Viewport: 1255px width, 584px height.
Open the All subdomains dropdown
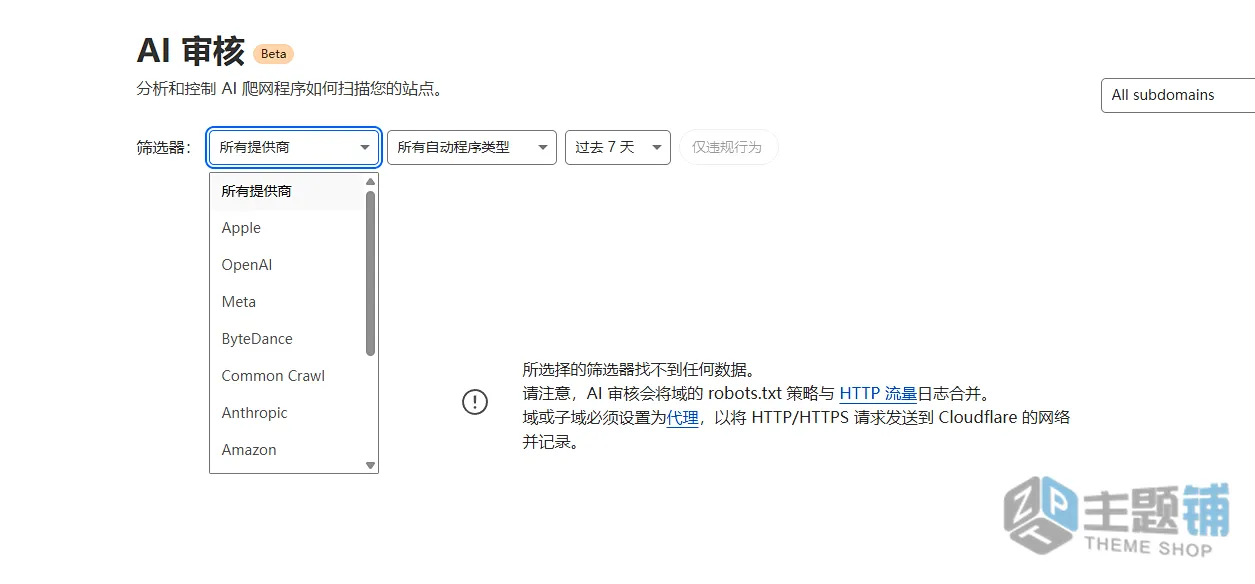[1178, 95]
